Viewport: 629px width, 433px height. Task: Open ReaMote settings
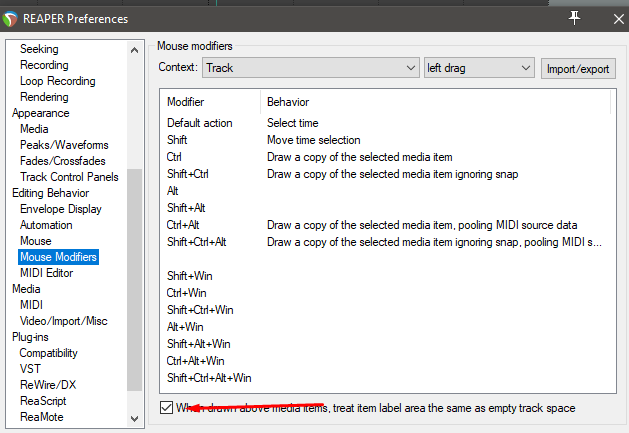click(x=42, y=417)
